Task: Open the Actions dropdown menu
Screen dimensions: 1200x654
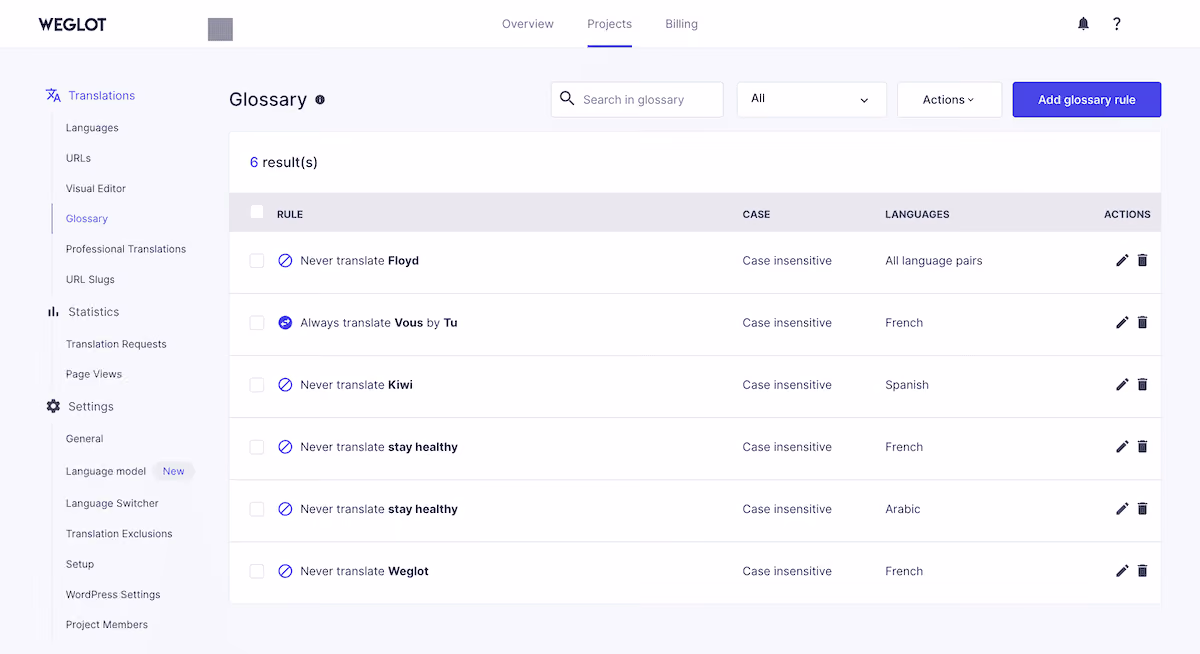Action: pos(949,99)
